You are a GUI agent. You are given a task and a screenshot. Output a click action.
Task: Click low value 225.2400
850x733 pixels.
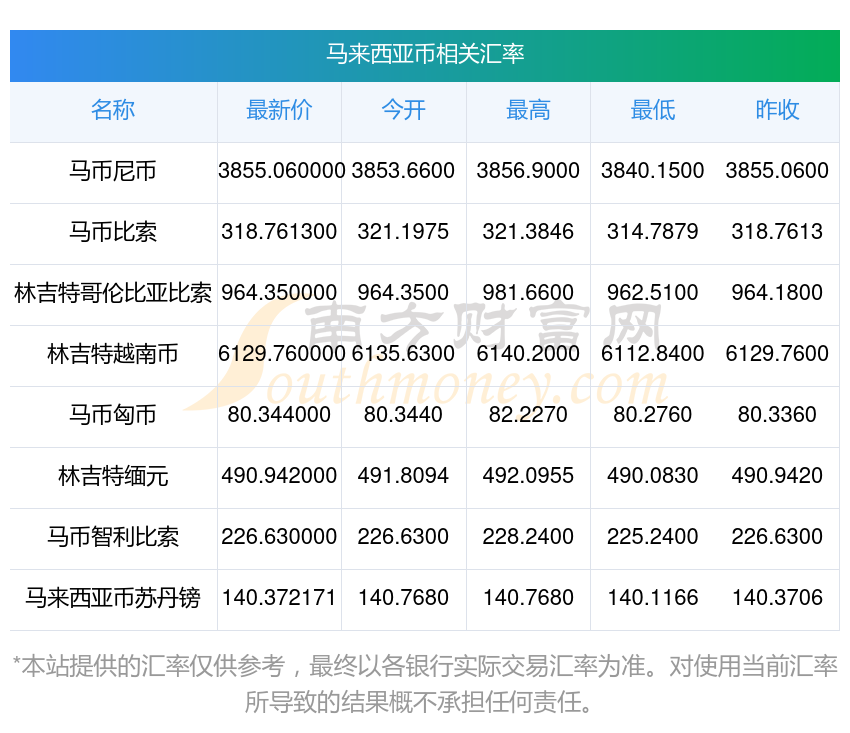click(x=653, y=537)
